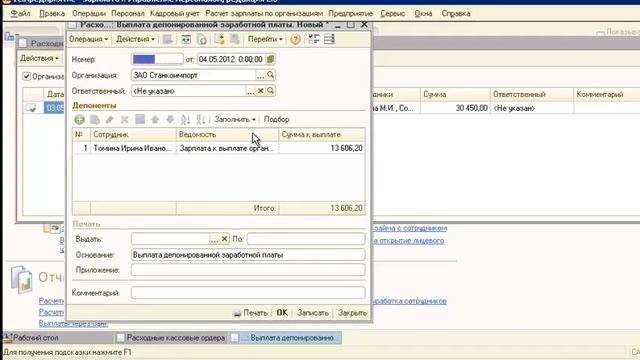Expand the Перейти dropdown
Screen dimensions: 640x360
265,39
